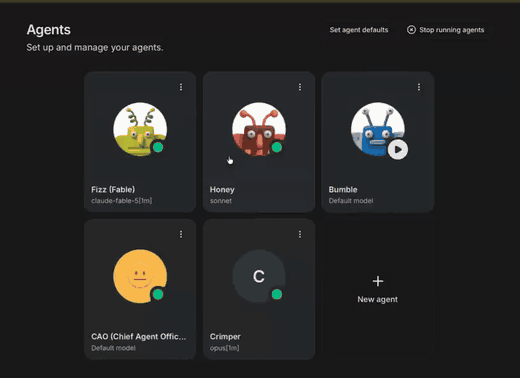Select the Honey agent name

click(222, 189)
